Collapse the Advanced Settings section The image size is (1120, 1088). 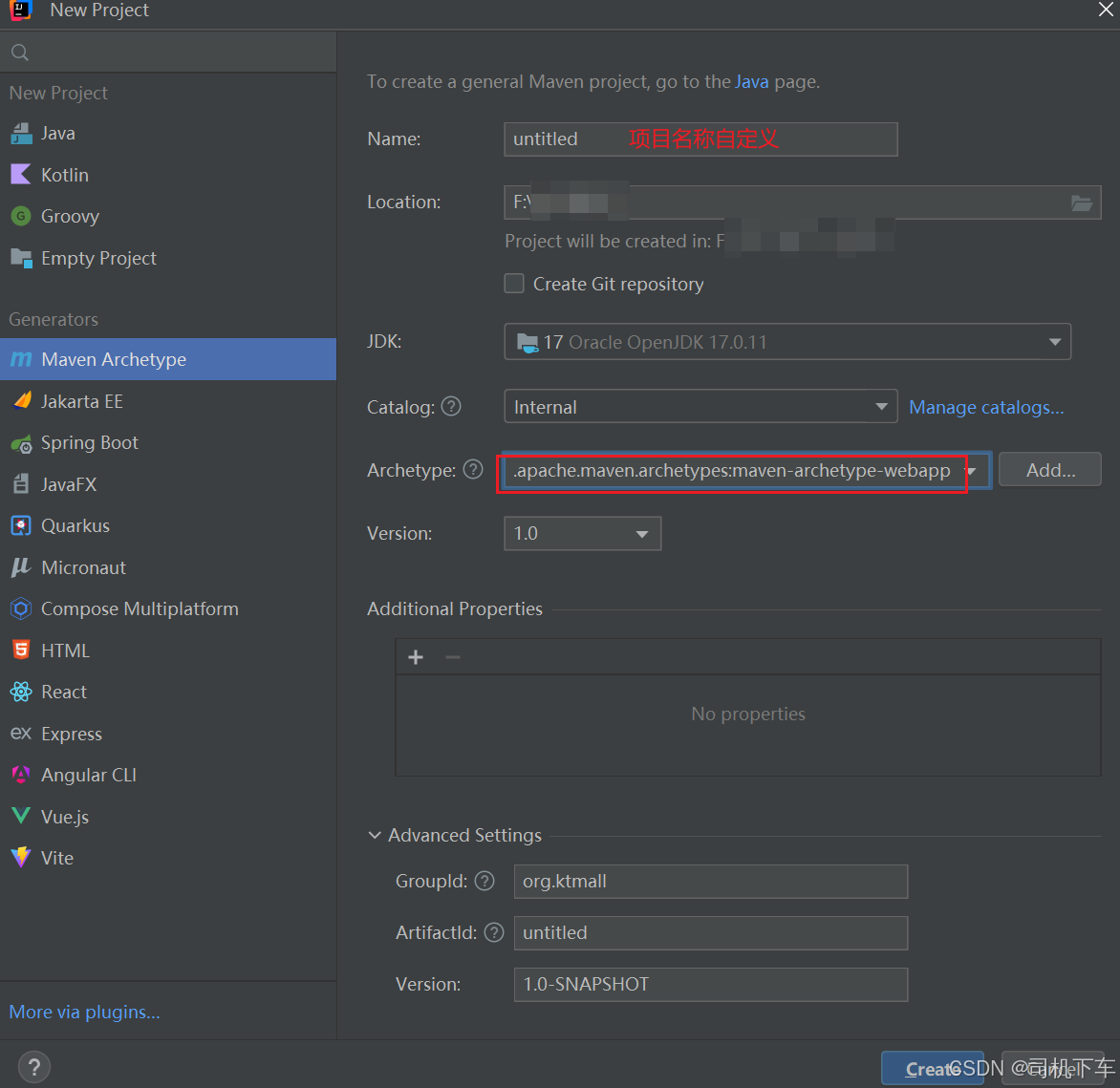tap(375, 835)
